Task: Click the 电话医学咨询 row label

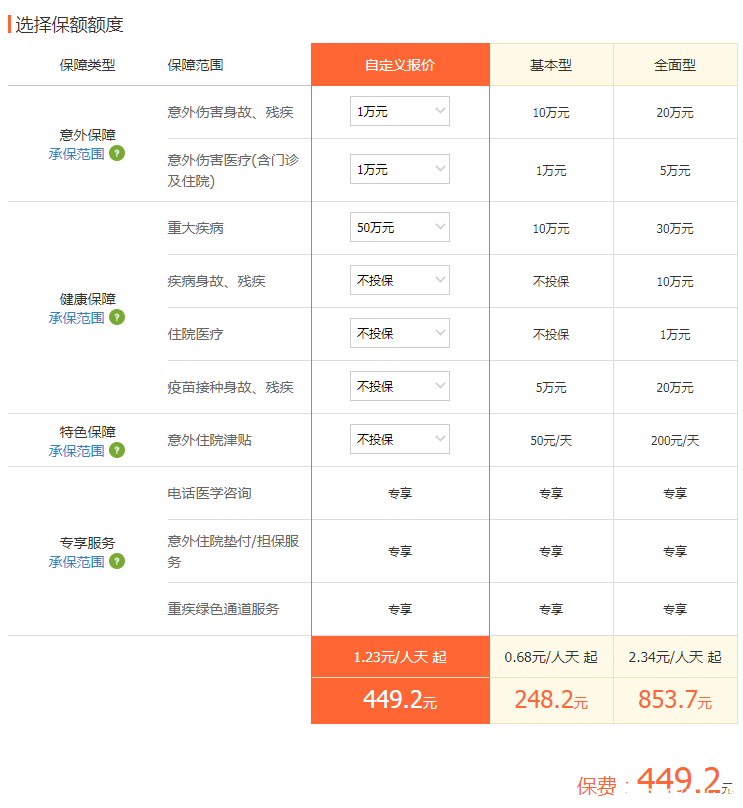Action: (x=209, y=493)
